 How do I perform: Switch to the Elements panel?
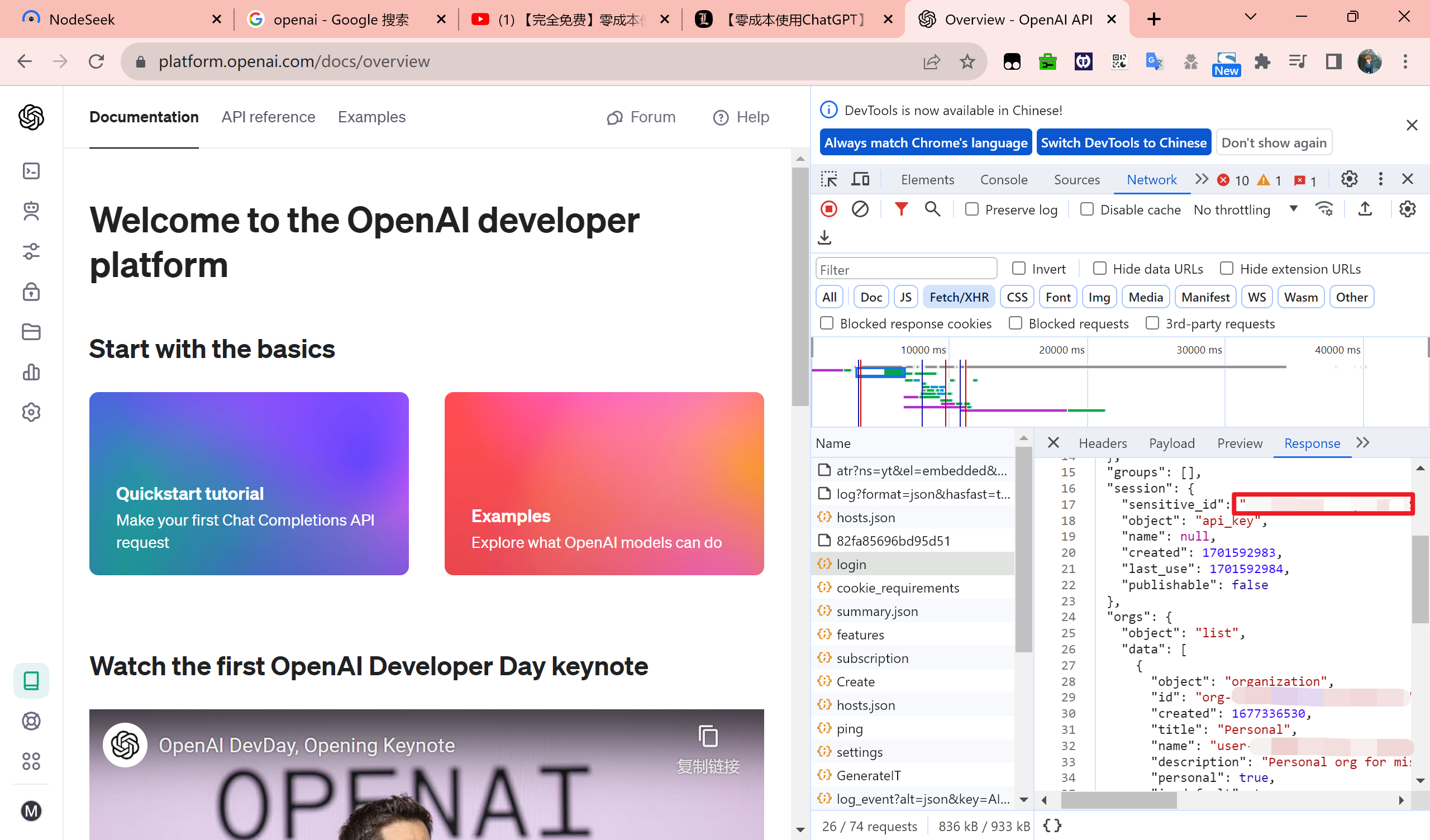pyautogui.click(x=927, y=180)
